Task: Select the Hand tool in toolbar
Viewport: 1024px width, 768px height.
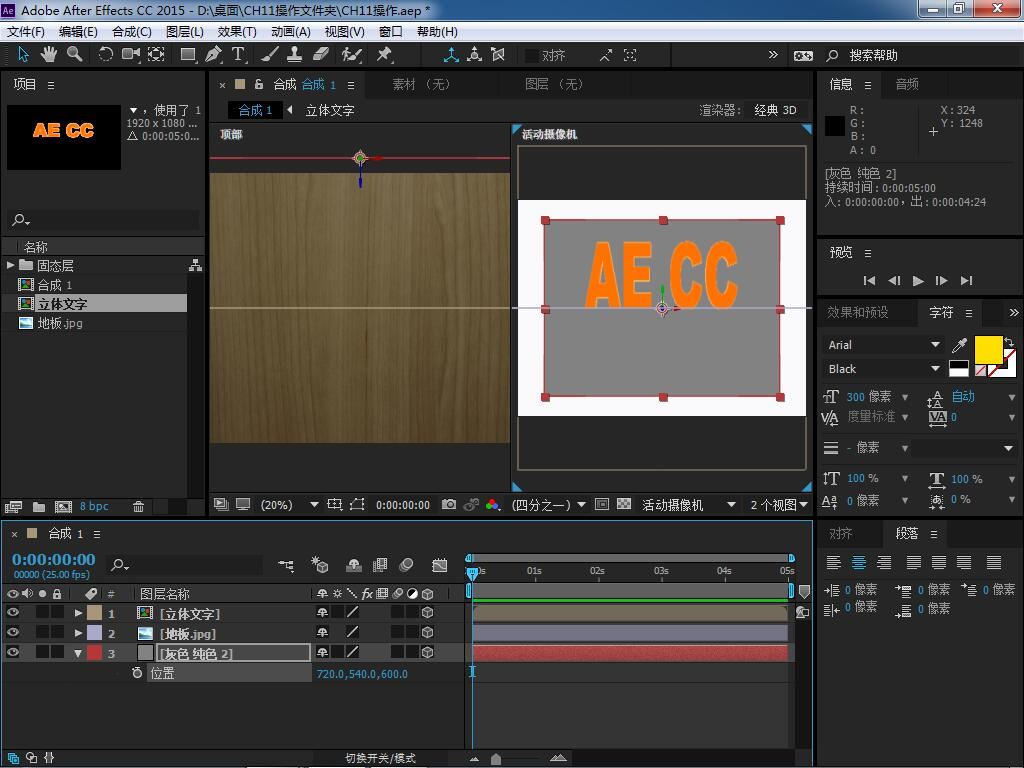Action: coord(50,54)
